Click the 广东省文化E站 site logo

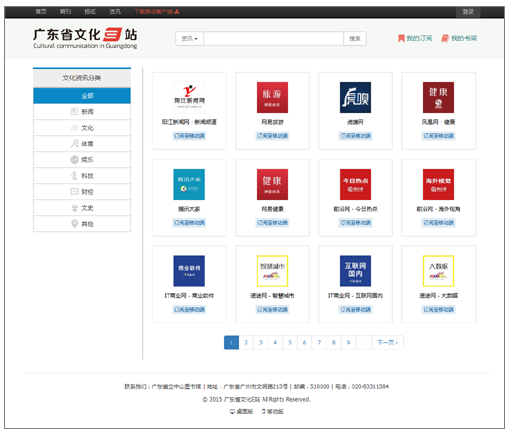85,38
